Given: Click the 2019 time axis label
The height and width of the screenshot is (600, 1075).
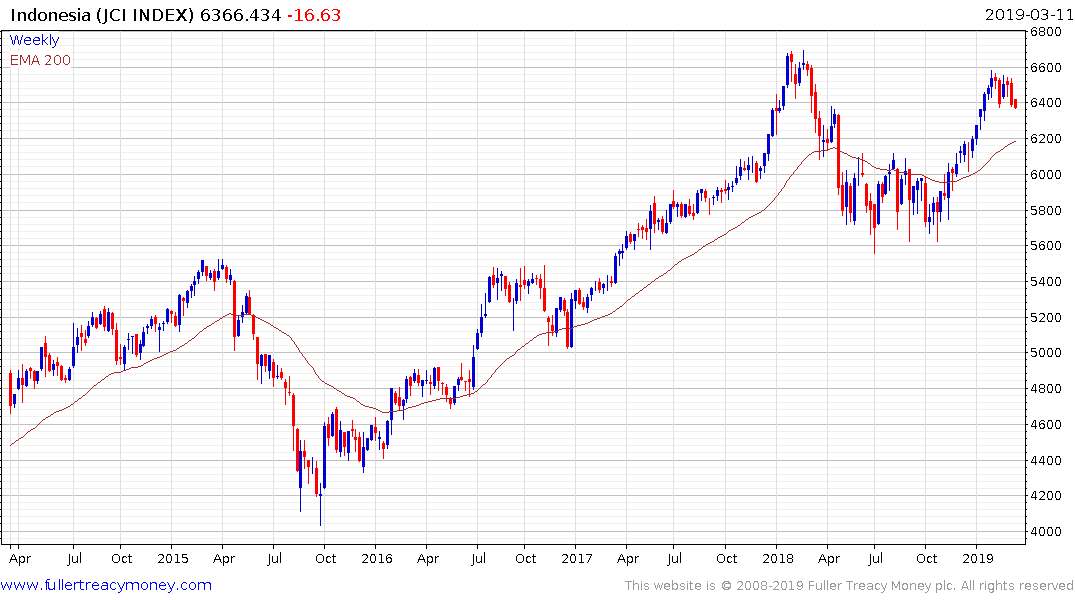Looking at the screenshot, I should point(978,558).
